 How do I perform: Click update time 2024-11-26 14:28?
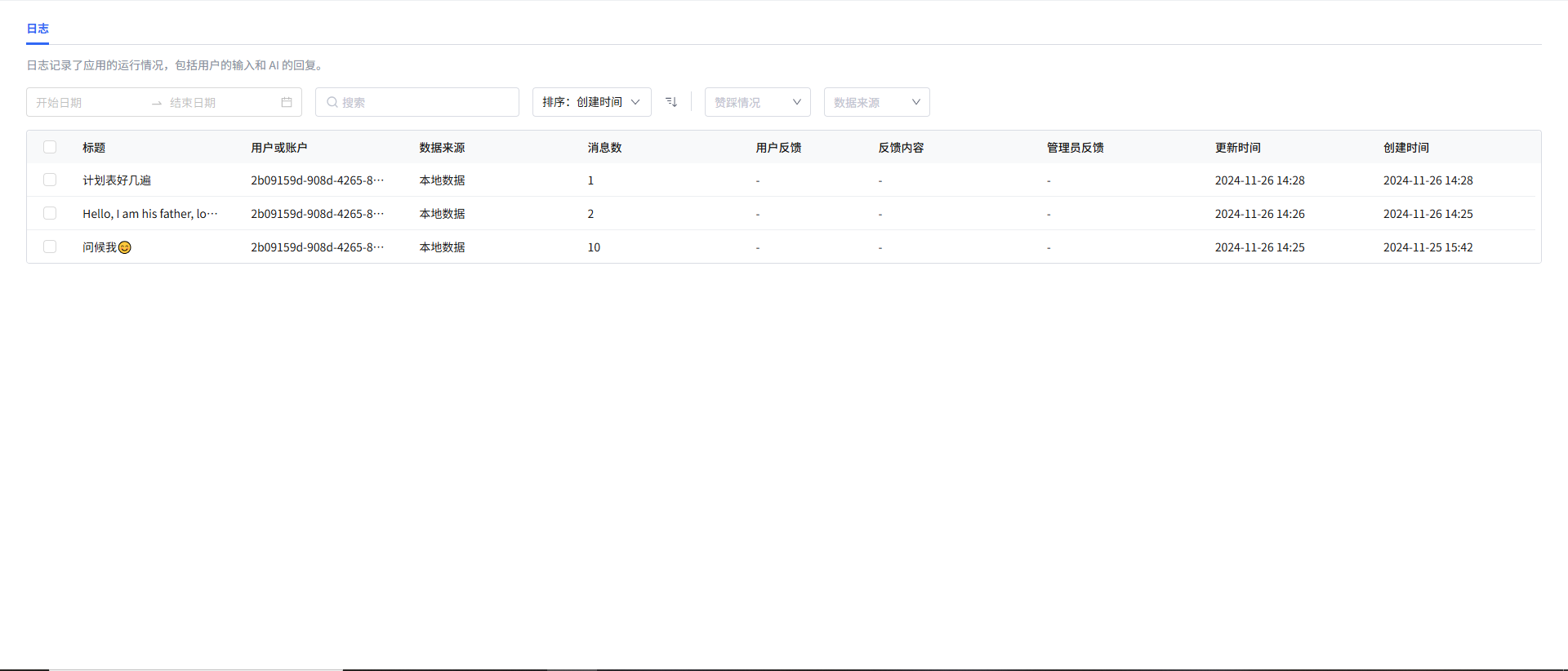coord(1260,180)
